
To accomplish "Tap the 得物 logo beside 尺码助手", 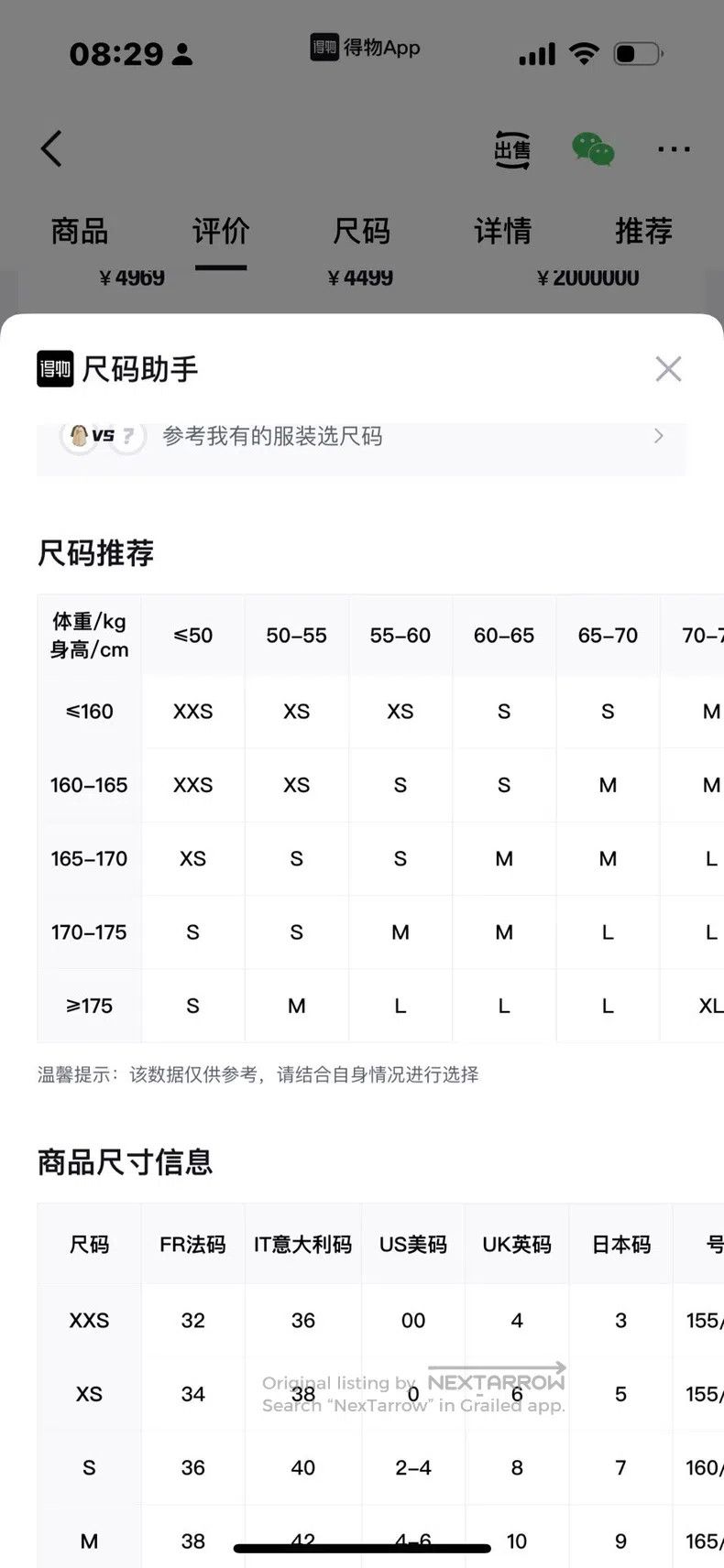I will [55, 369].
